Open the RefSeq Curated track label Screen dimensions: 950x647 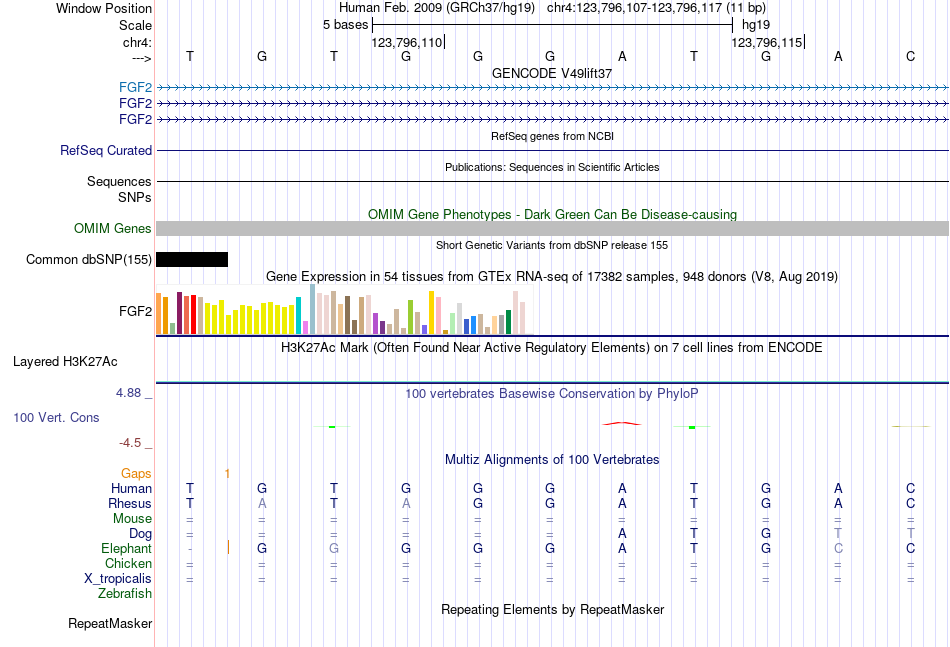(x=105, y=150)
